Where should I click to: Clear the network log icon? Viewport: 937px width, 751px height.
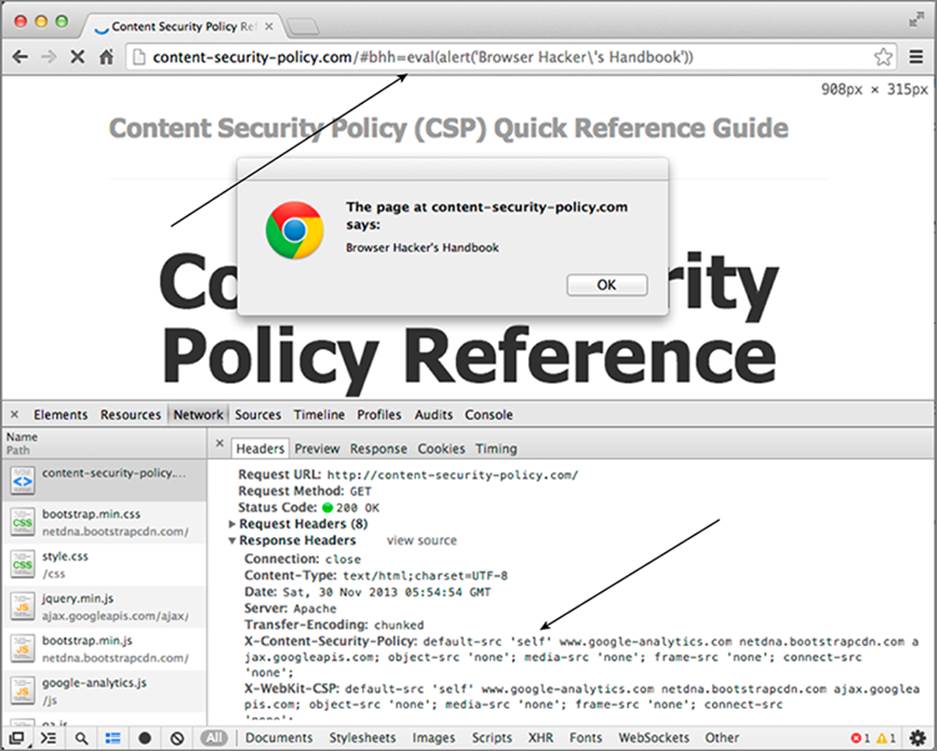[177, 738]
